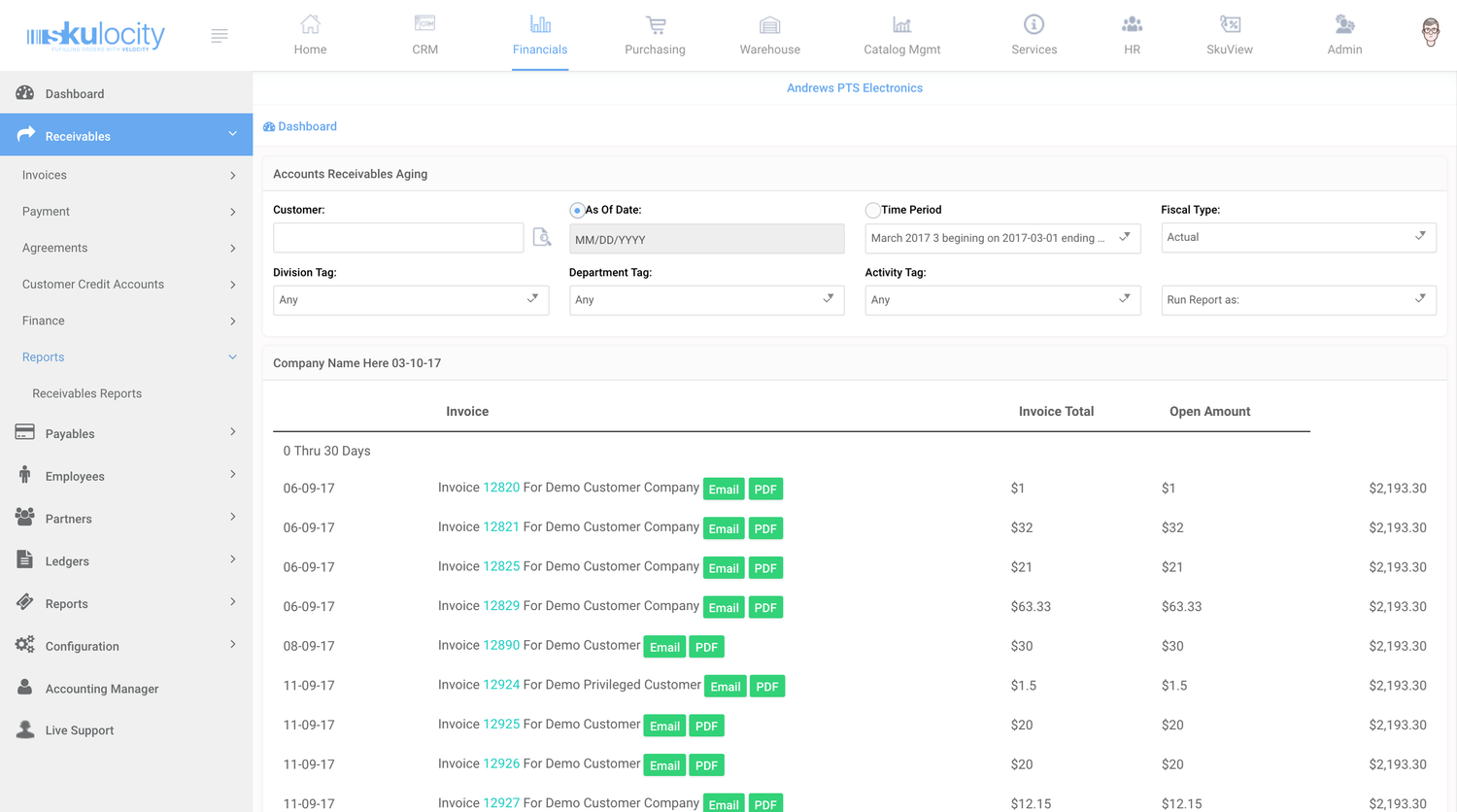The image size is (1457, 812).
Task: Open the Fiscal Type dropdown showing Actual
Action: pos(1299,237)
